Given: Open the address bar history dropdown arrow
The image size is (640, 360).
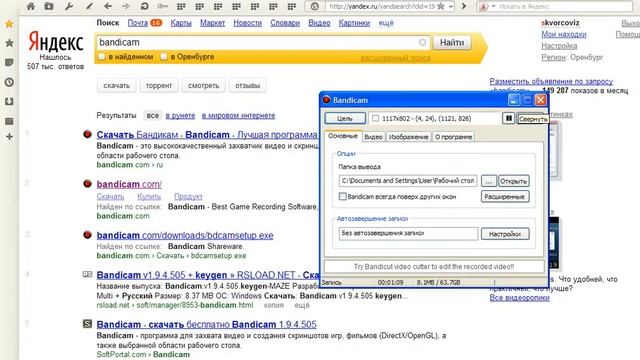Looking at the screenshot, I should (451, 7).
